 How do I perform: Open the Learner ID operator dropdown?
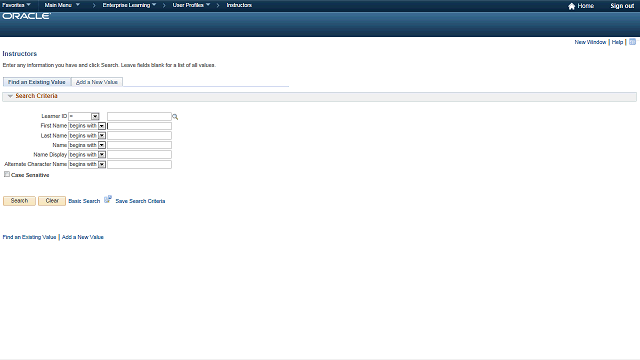(x=84, y=116)
